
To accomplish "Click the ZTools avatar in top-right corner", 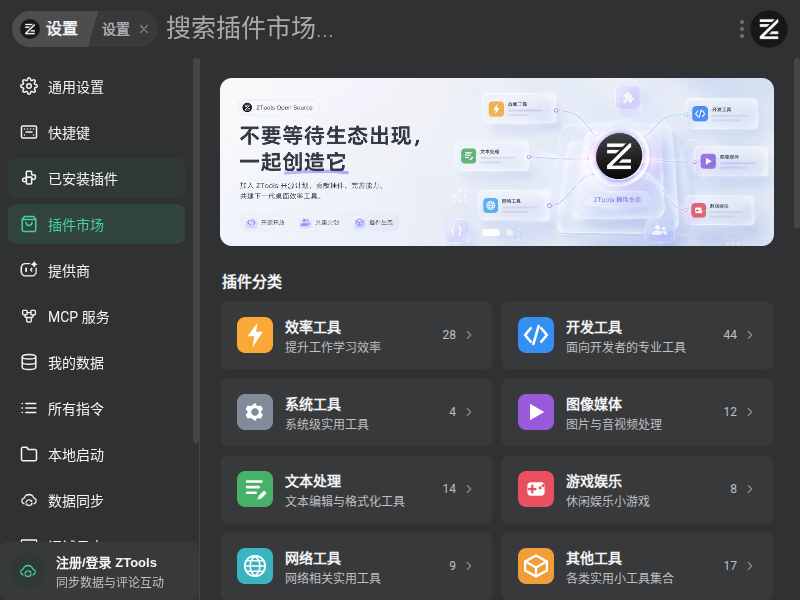I will (769, 29).
